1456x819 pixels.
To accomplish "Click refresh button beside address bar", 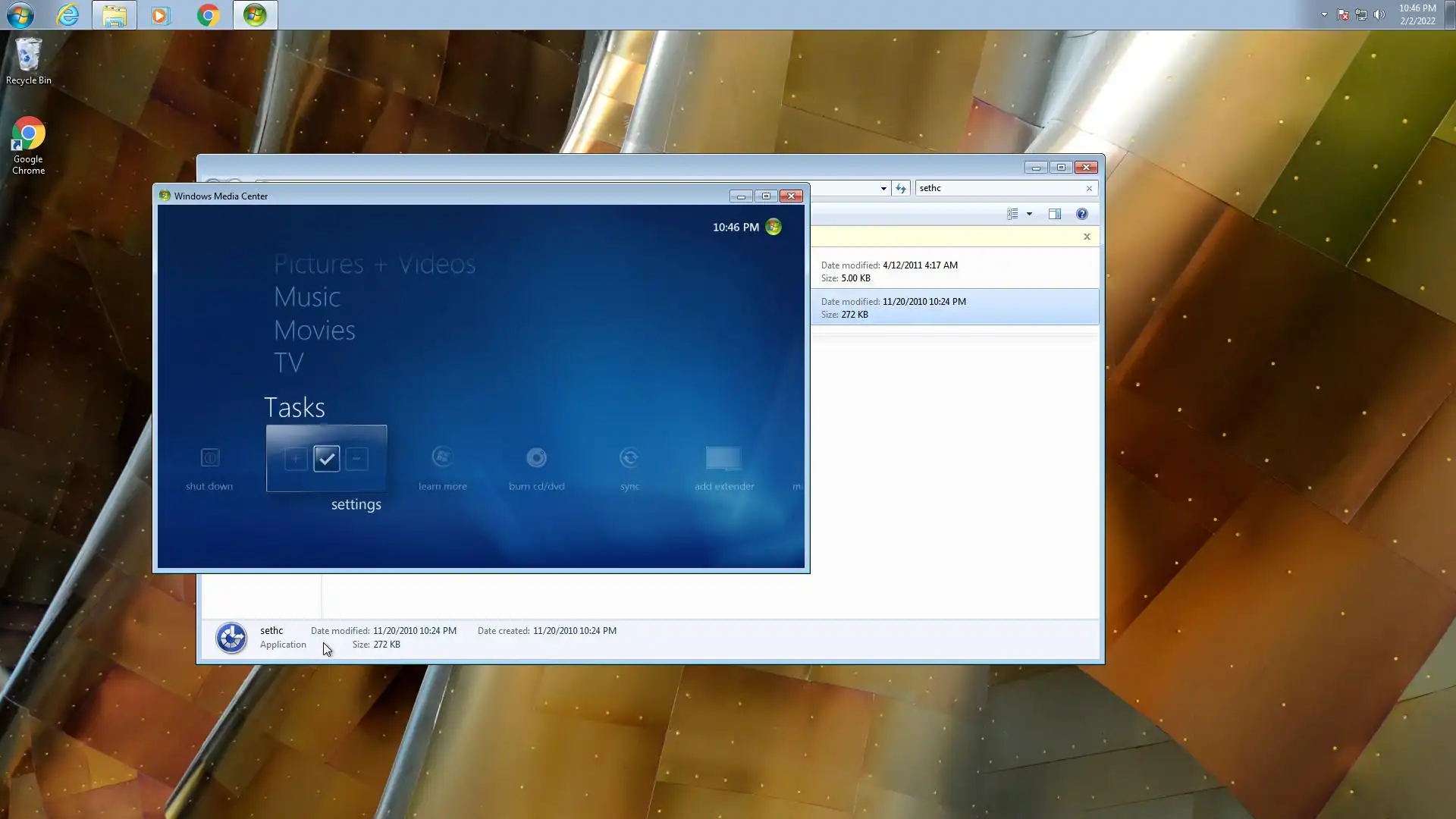I will [x=900, y=188].
